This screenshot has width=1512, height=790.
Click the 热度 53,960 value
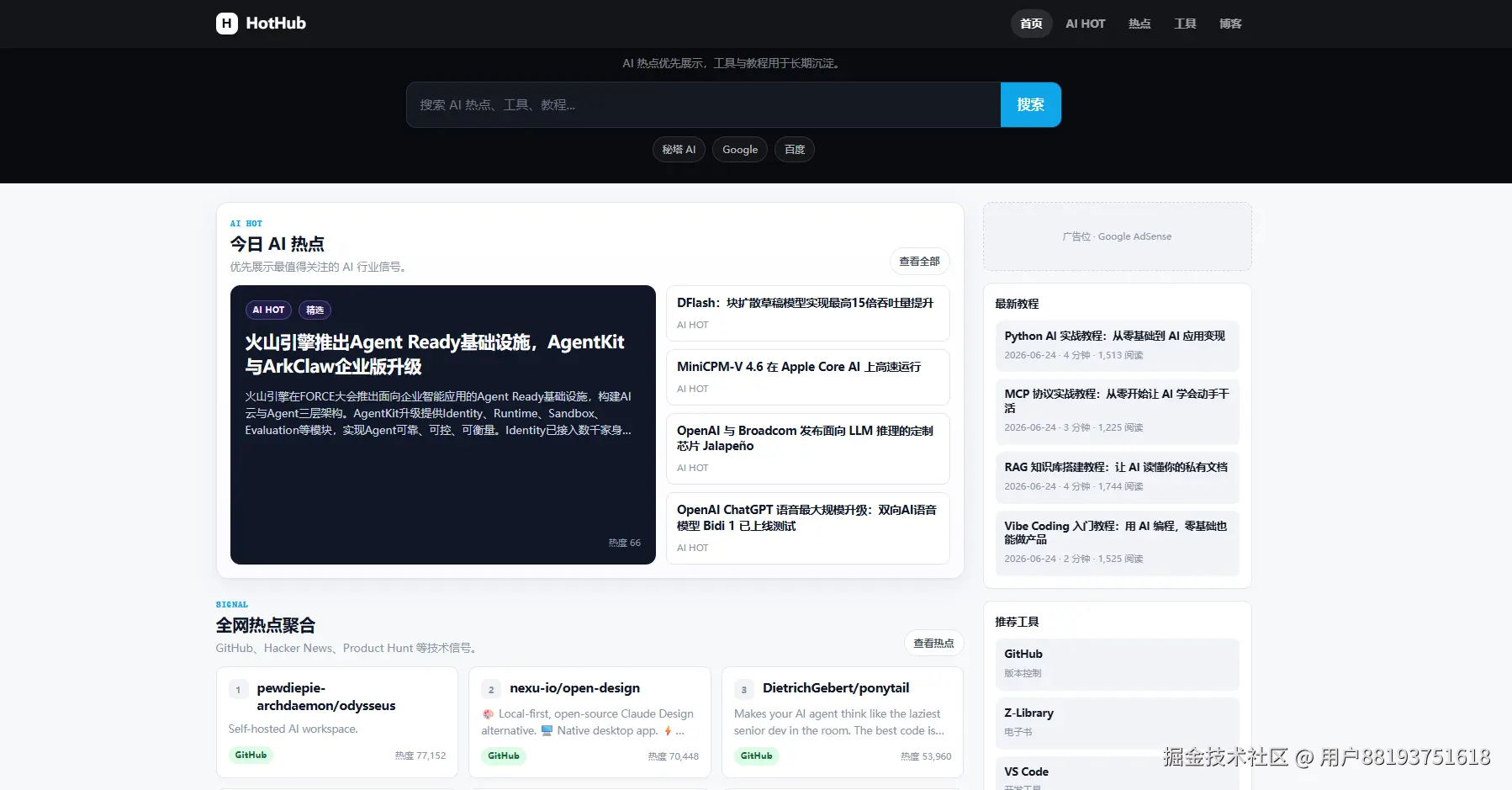point(926,756)
